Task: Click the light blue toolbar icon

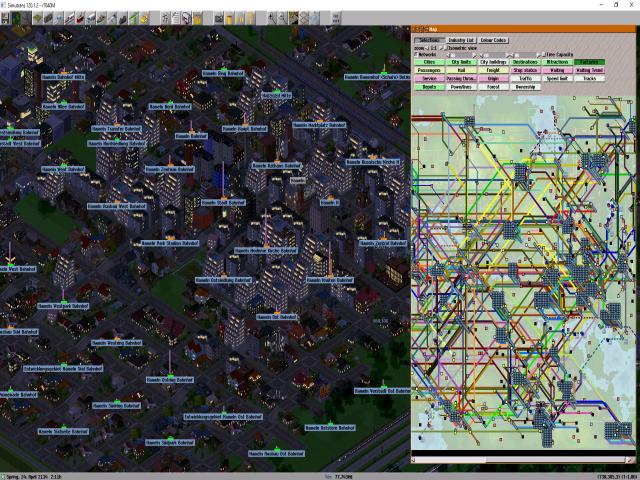Action: click(x=315, y=18)
